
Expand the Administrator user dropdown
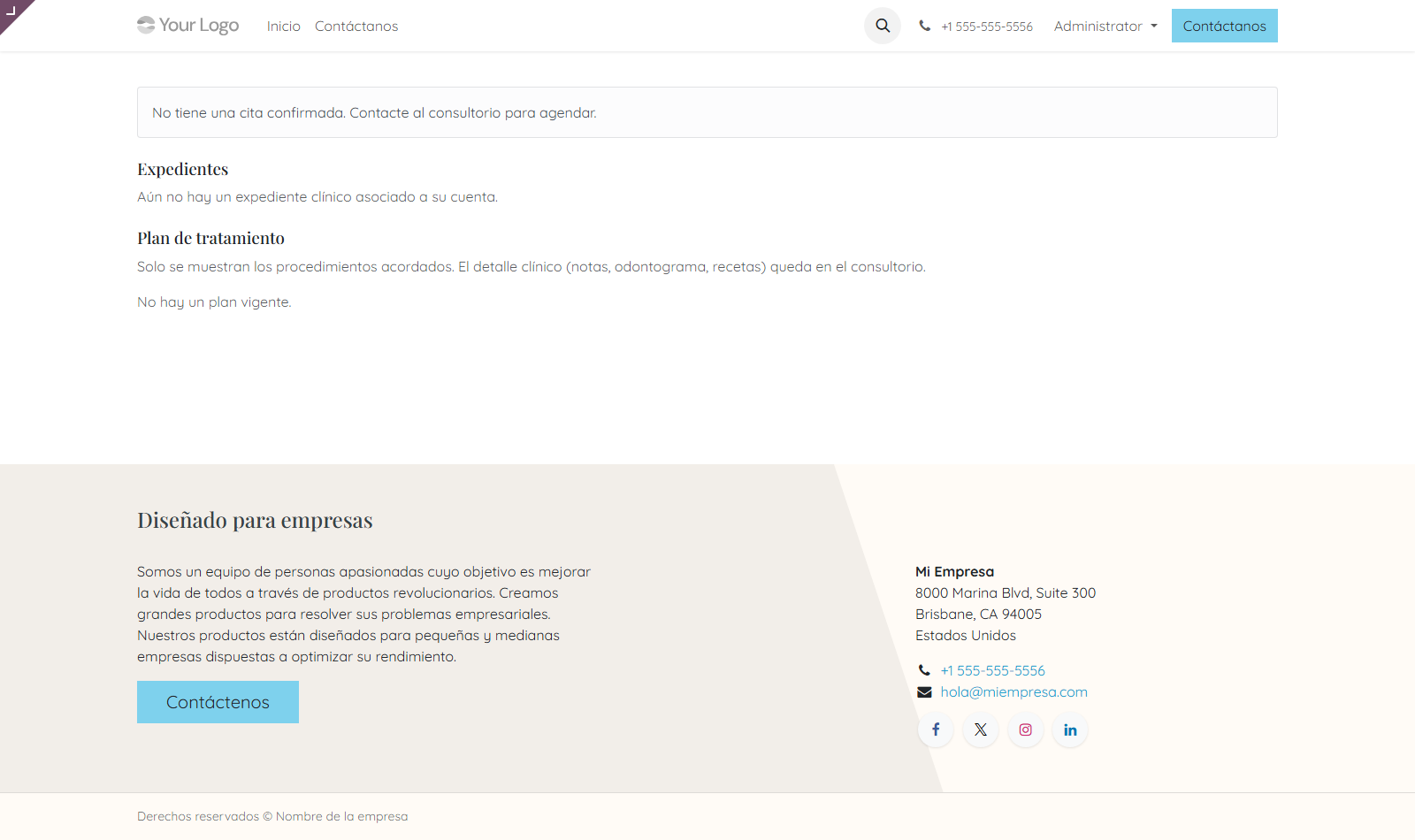[1105, 26]
